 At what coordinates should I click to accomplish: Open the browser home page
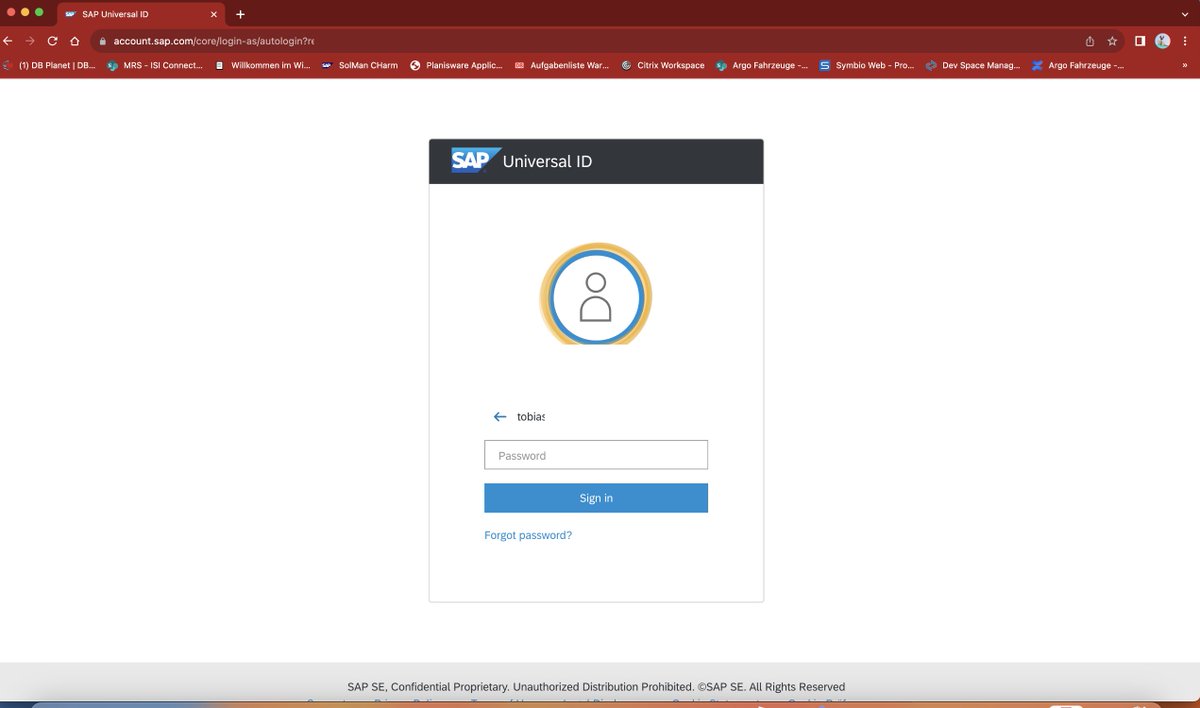point(74,41)
